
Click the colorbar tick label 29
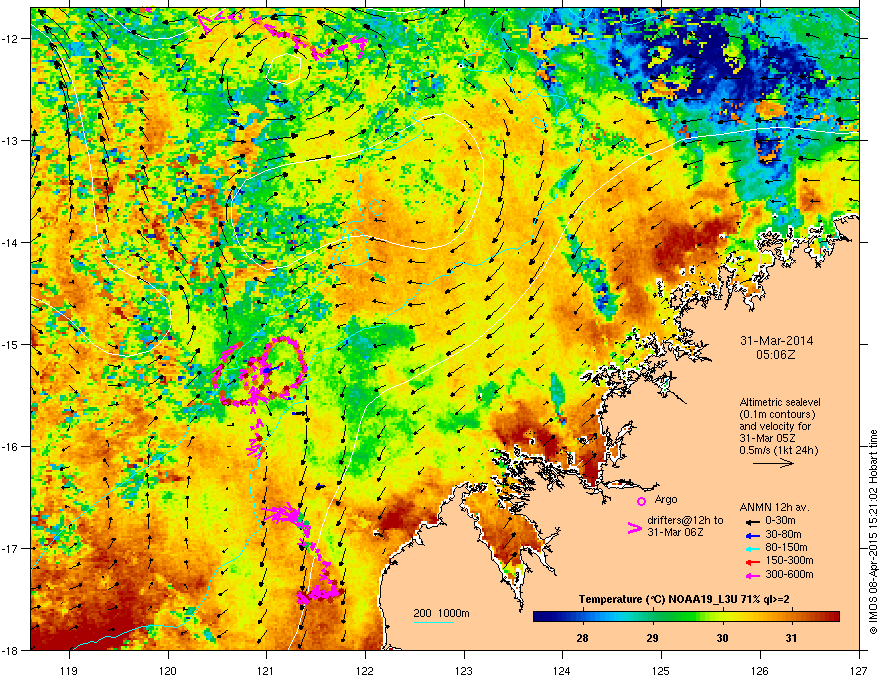click(x=652, y=638)
